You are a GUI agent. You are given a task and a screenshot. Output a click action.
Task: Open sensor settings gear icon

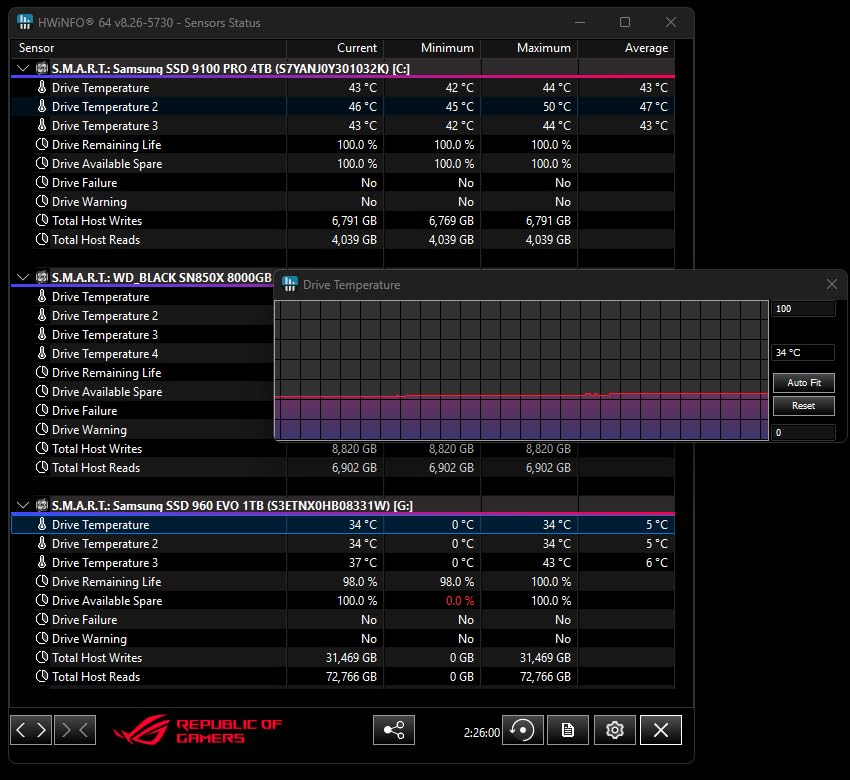pyautogui.click(x=614, y=730)
